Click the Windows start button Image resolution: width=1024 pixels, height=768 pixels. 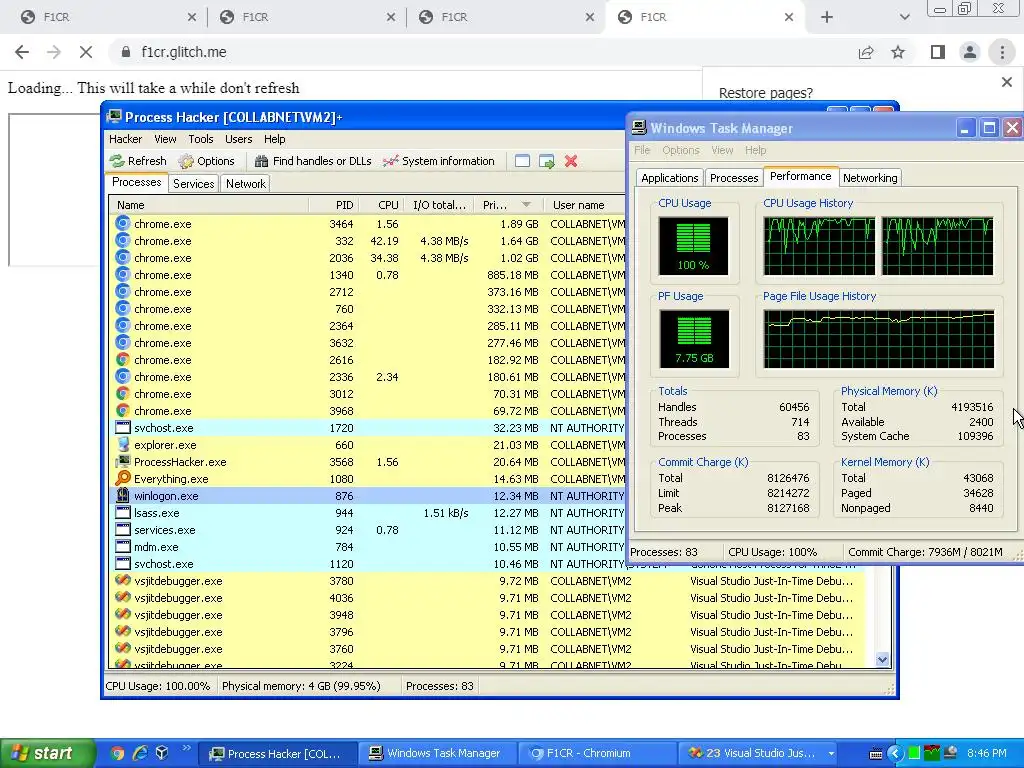click(47, 754)
